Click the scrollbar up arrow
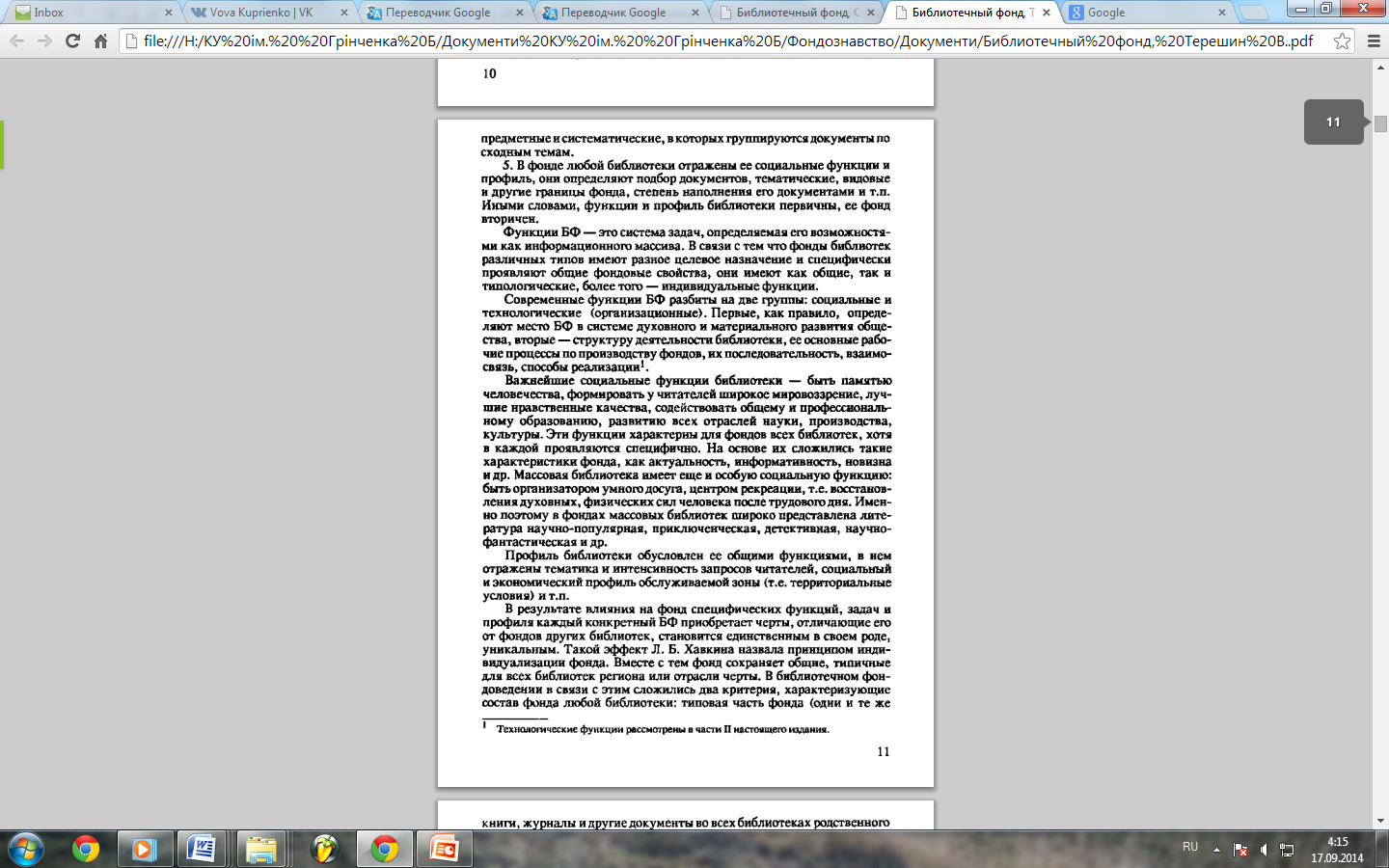Viewport: 1389px width, 868px height. (x=1381, y=66)
